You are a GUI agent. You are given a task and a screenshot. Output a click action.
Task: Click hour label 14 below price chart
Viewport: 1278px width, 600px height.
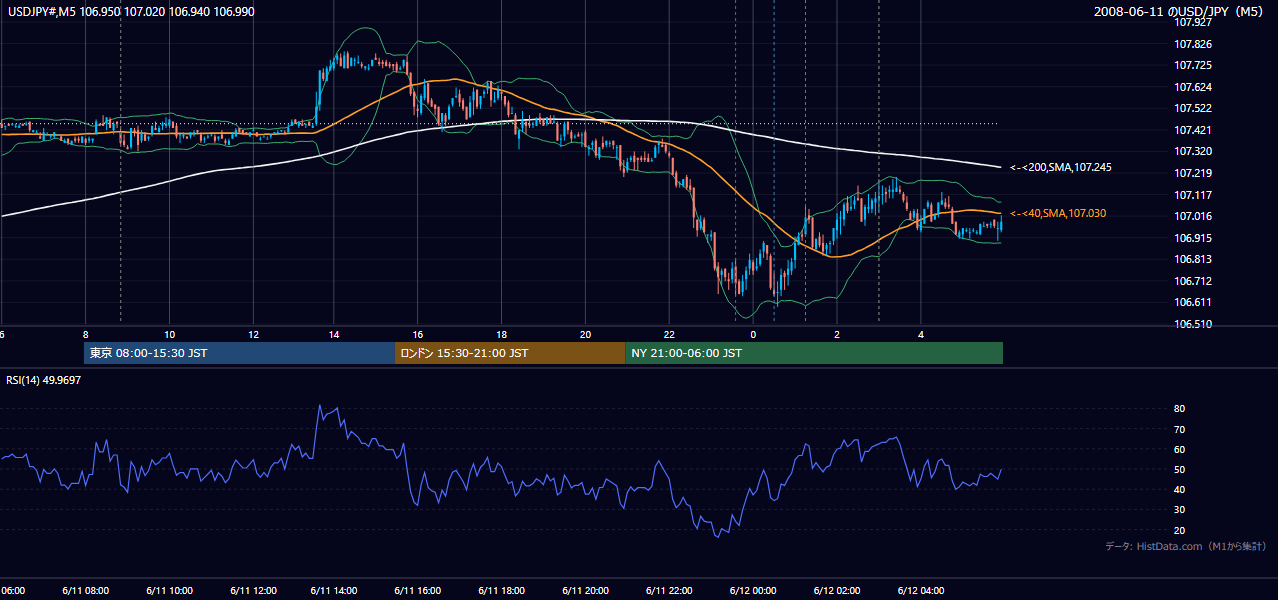tap(335, 334)
